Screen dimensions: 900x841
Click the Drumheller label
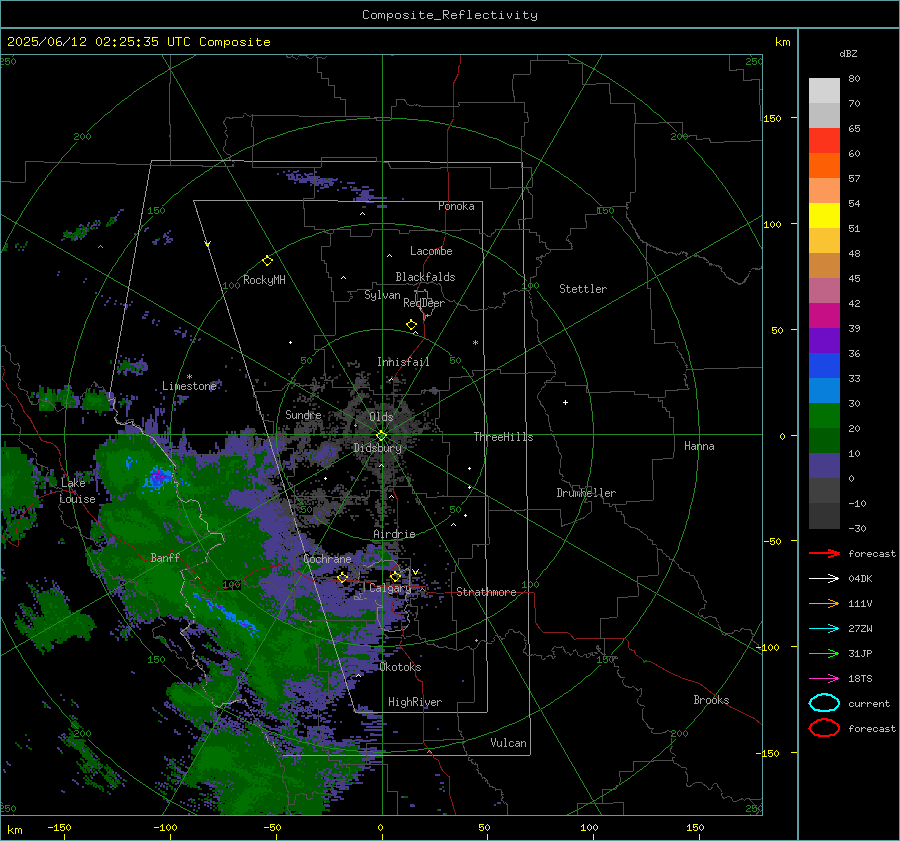586,493
